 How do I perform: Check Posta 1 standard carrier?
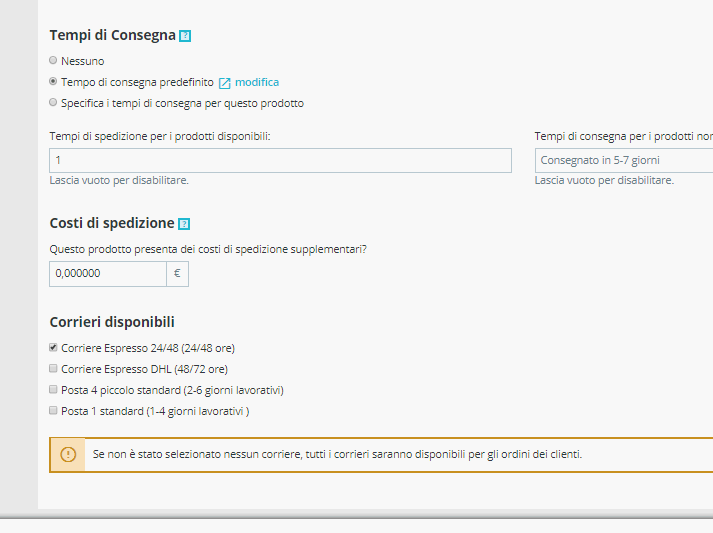(53, 411)
